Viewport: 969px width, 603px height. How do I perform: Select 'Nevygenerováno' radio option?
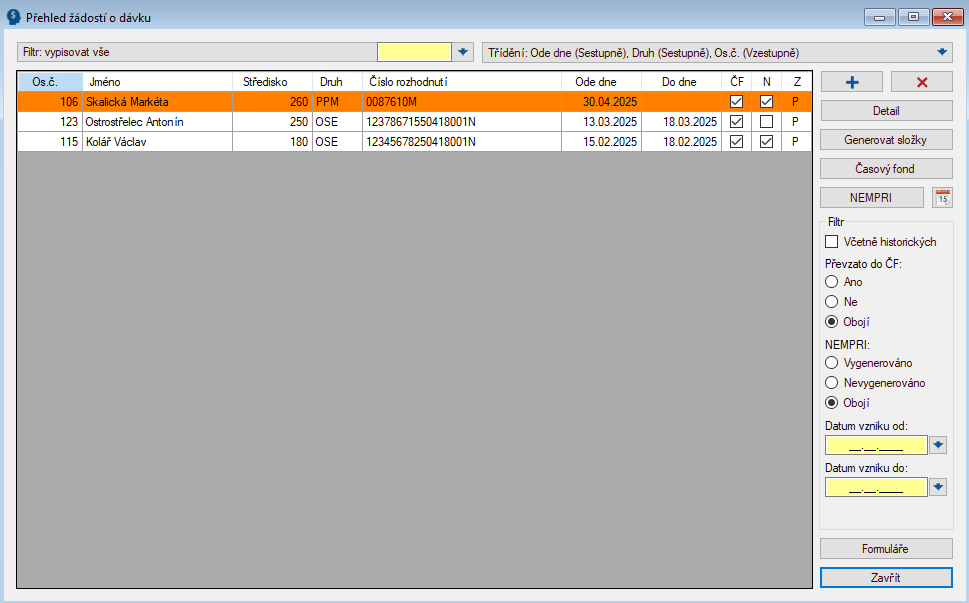pos(831,383)
